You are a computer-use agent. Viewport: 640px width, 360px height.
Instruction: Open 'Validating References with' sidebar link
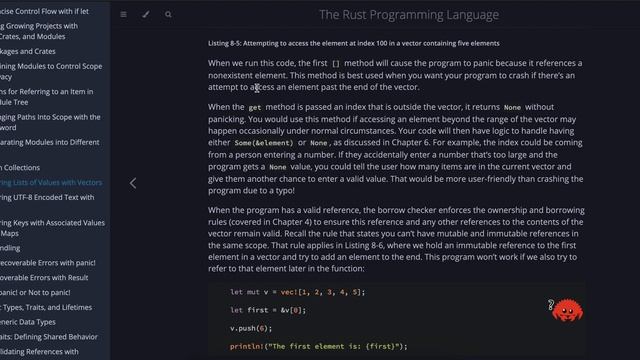[x=39, y=351]
